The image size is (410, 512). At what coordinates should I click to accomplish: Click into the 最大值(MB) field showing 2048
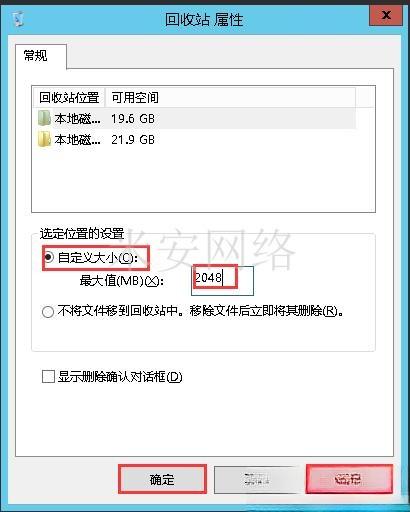222,281
